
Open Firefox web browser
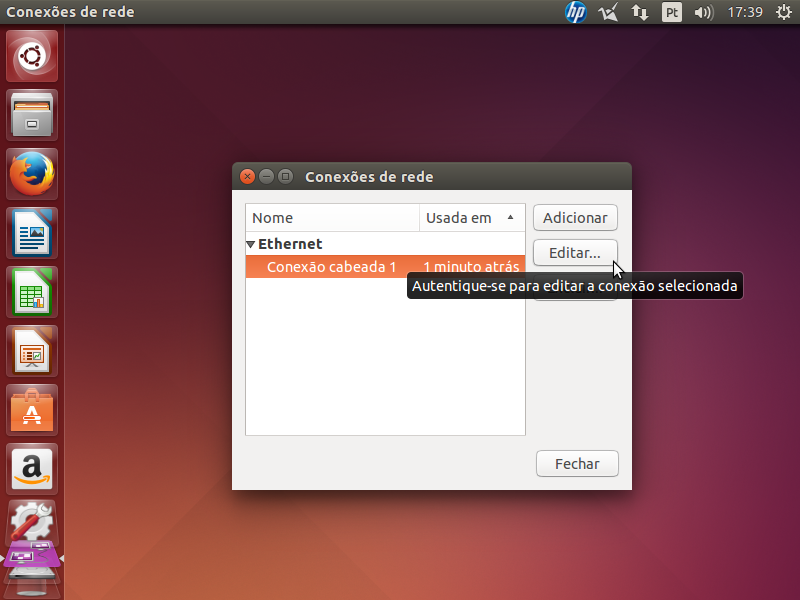[x=32, y=174]
